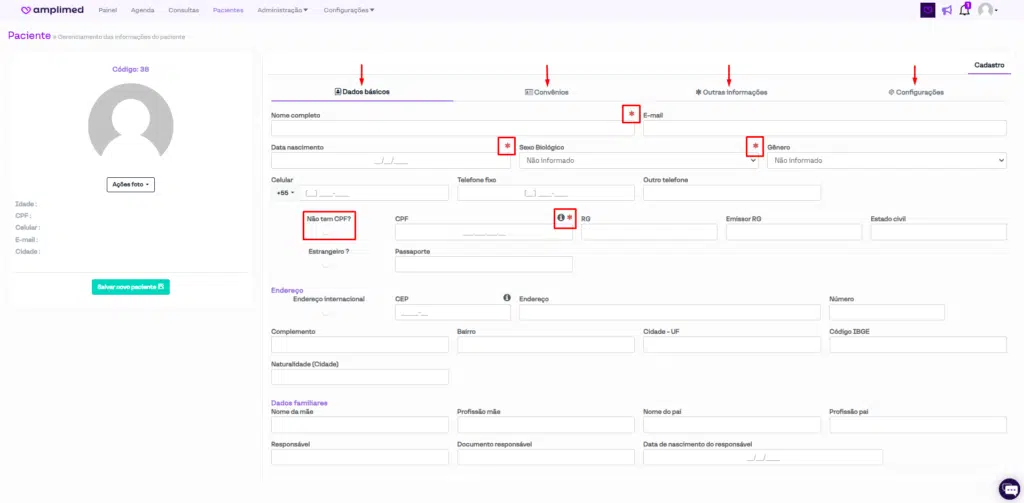Image resolution: width=1024 pixels, height=503 pixels.
Task: Open the Gênero dropdown
Action: point(886,160)
